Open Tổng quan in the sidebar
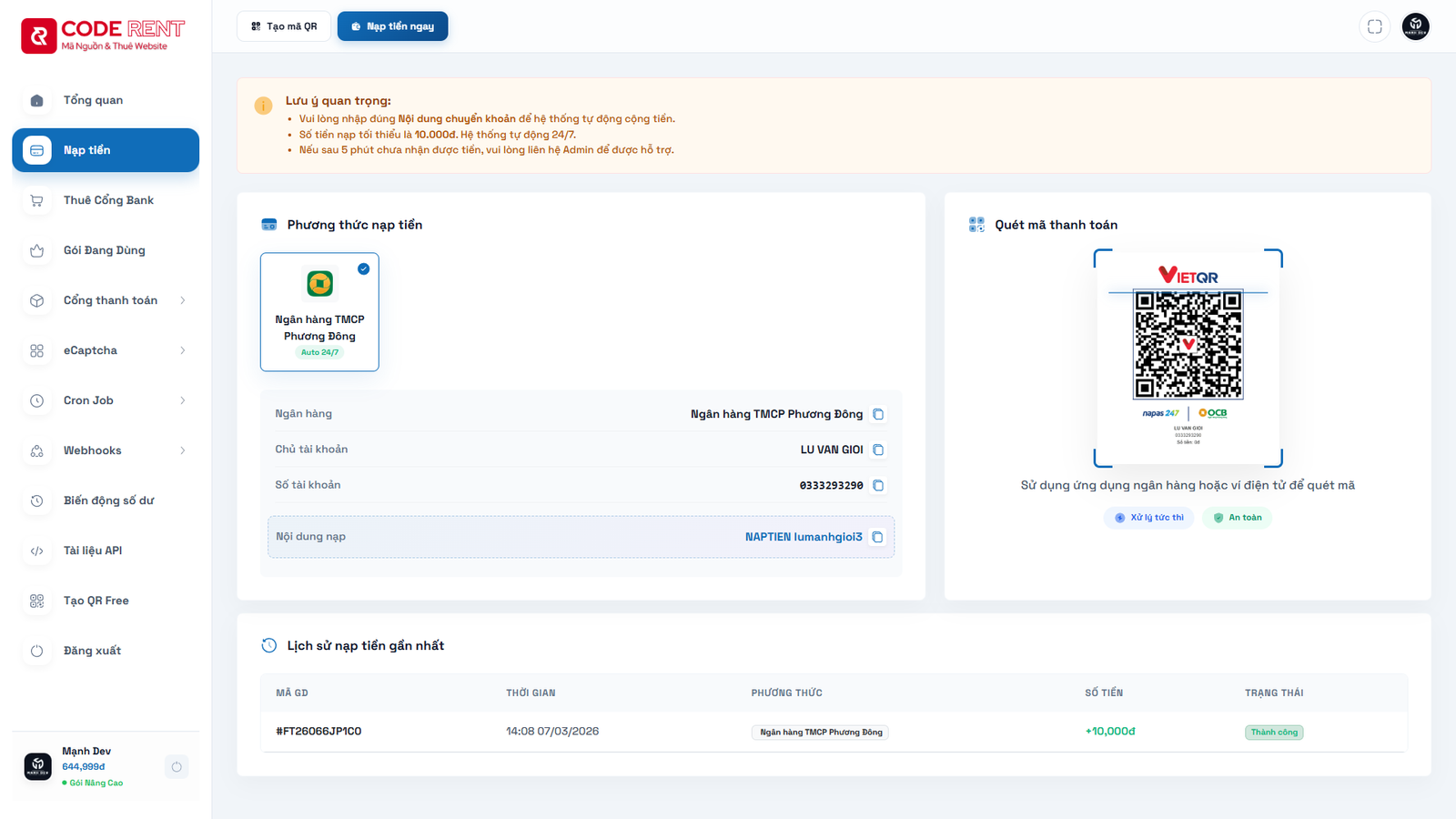 (x=93, y=100)
